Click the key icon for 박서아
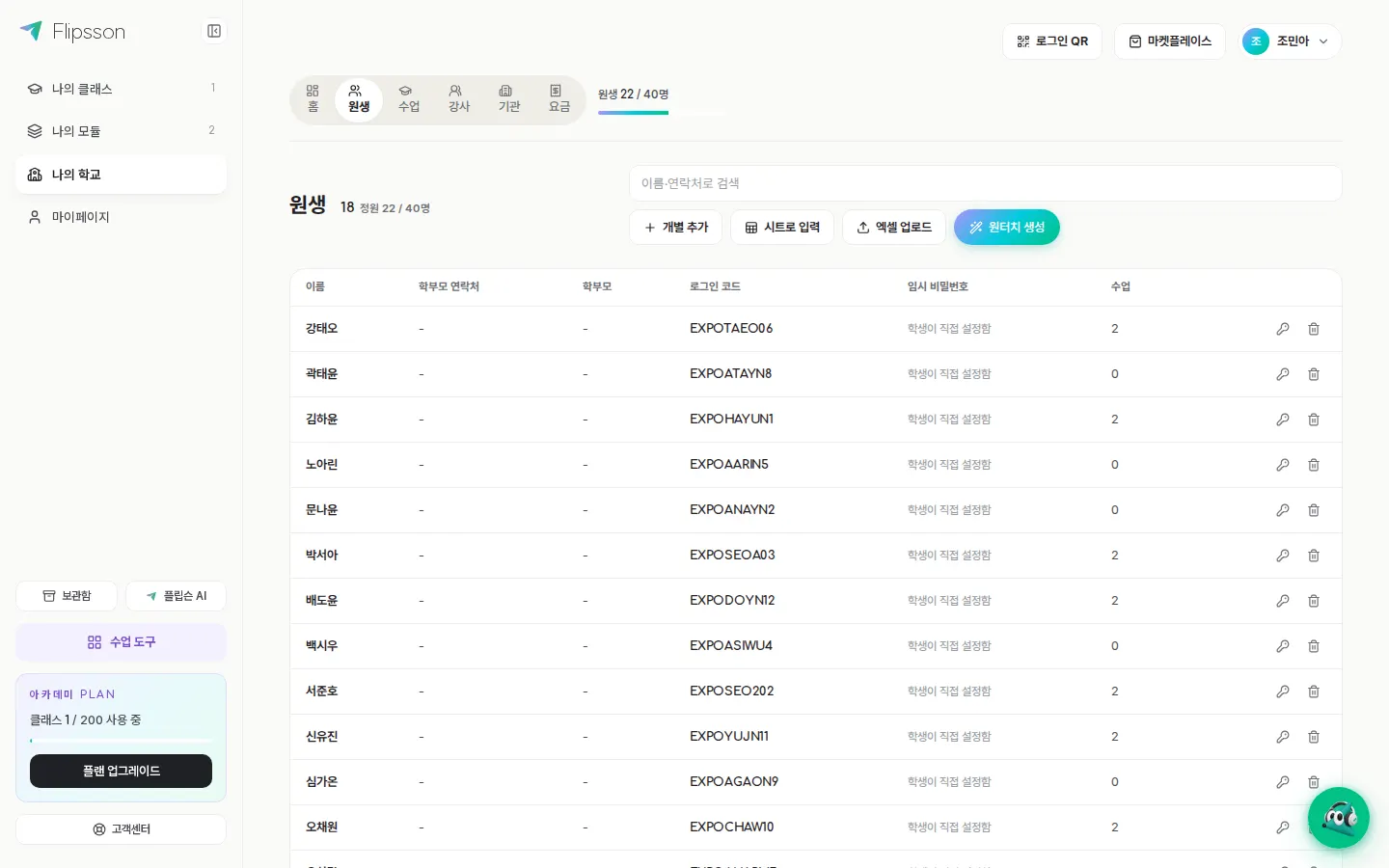Screen dimensions: 1389x868 1283,556
